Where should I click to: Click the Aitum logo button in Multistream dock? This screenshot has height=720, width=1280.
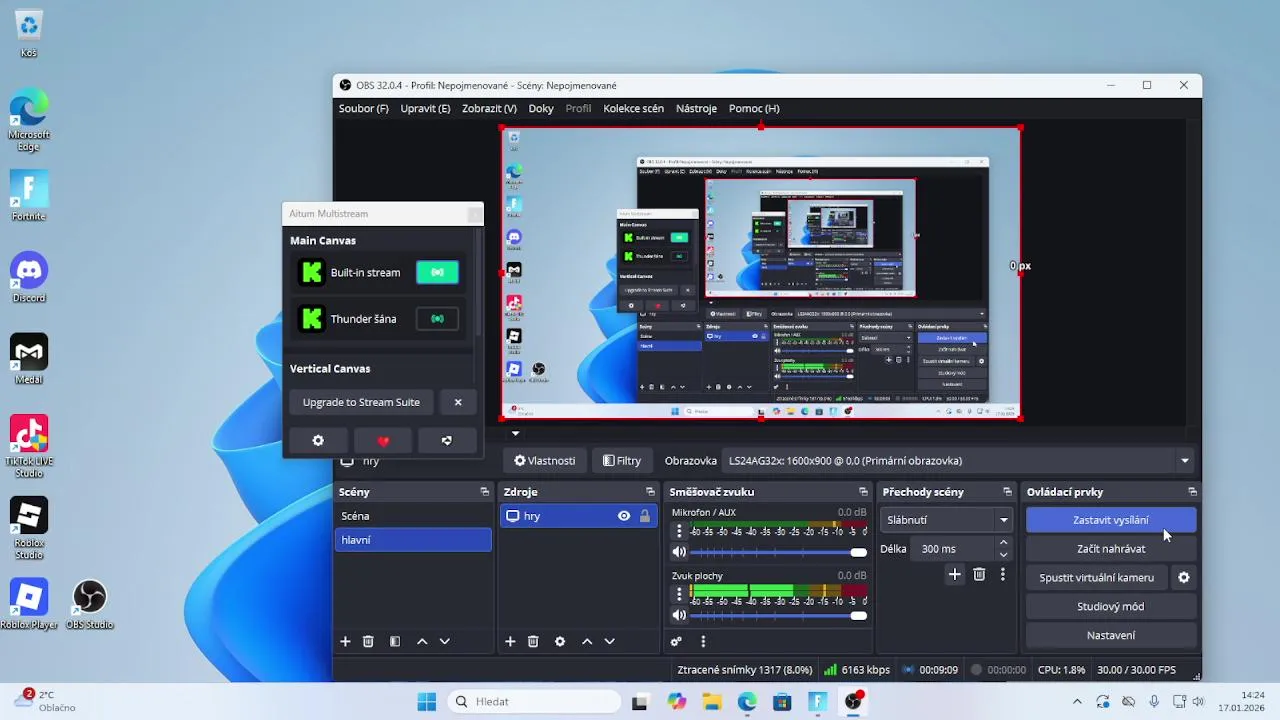447,440
